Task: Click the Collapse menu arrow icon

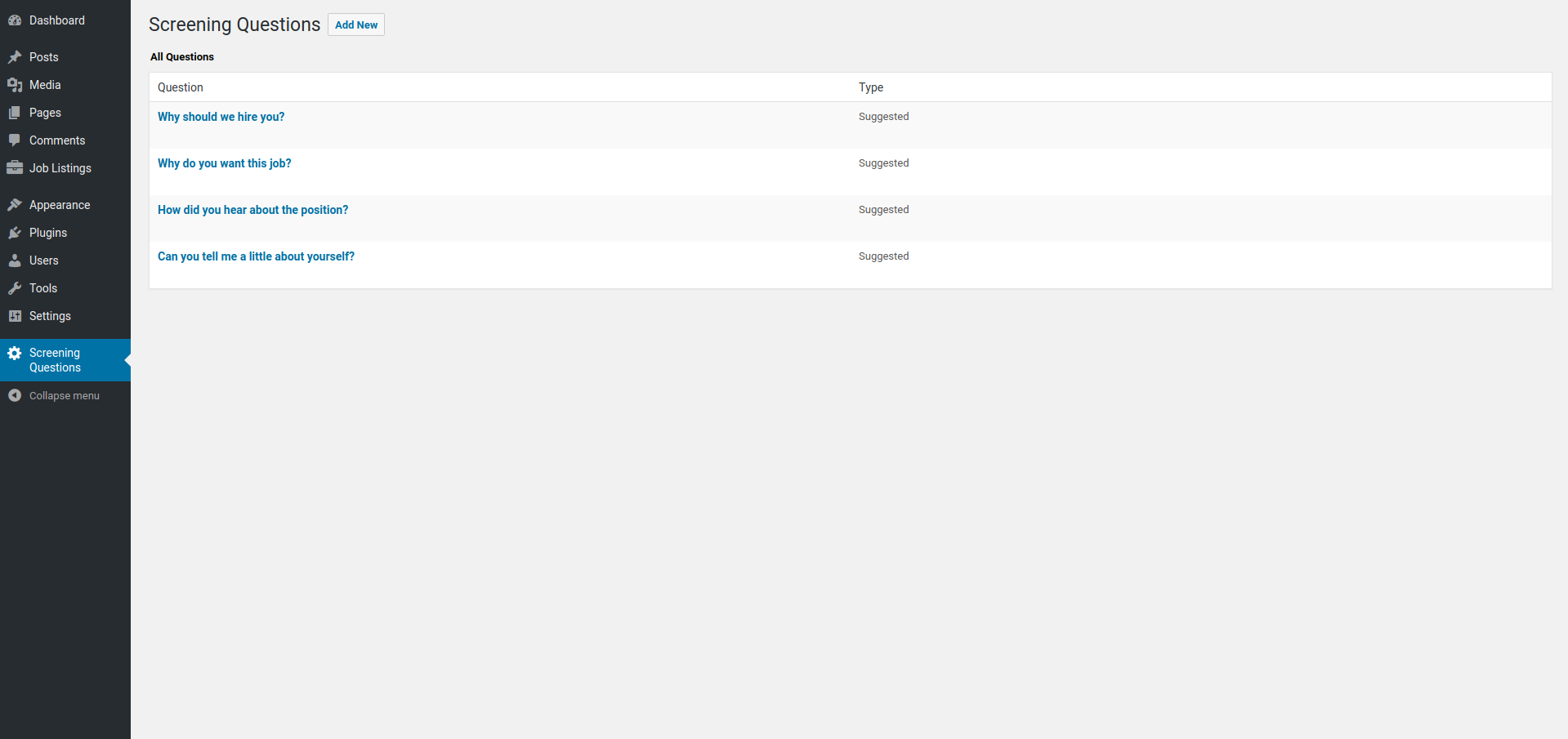Action: [15, 395]
